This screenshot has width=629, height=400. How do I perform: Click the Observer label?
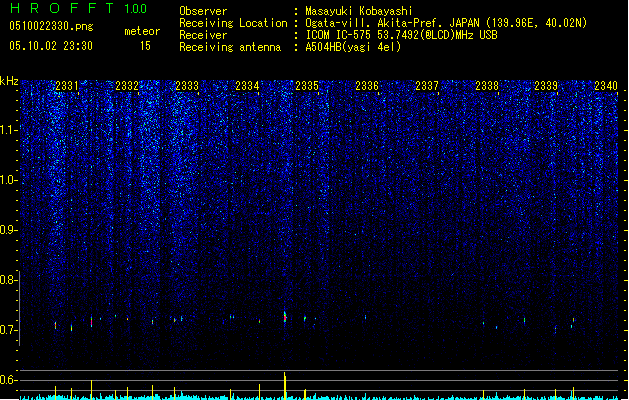[203, 11]
